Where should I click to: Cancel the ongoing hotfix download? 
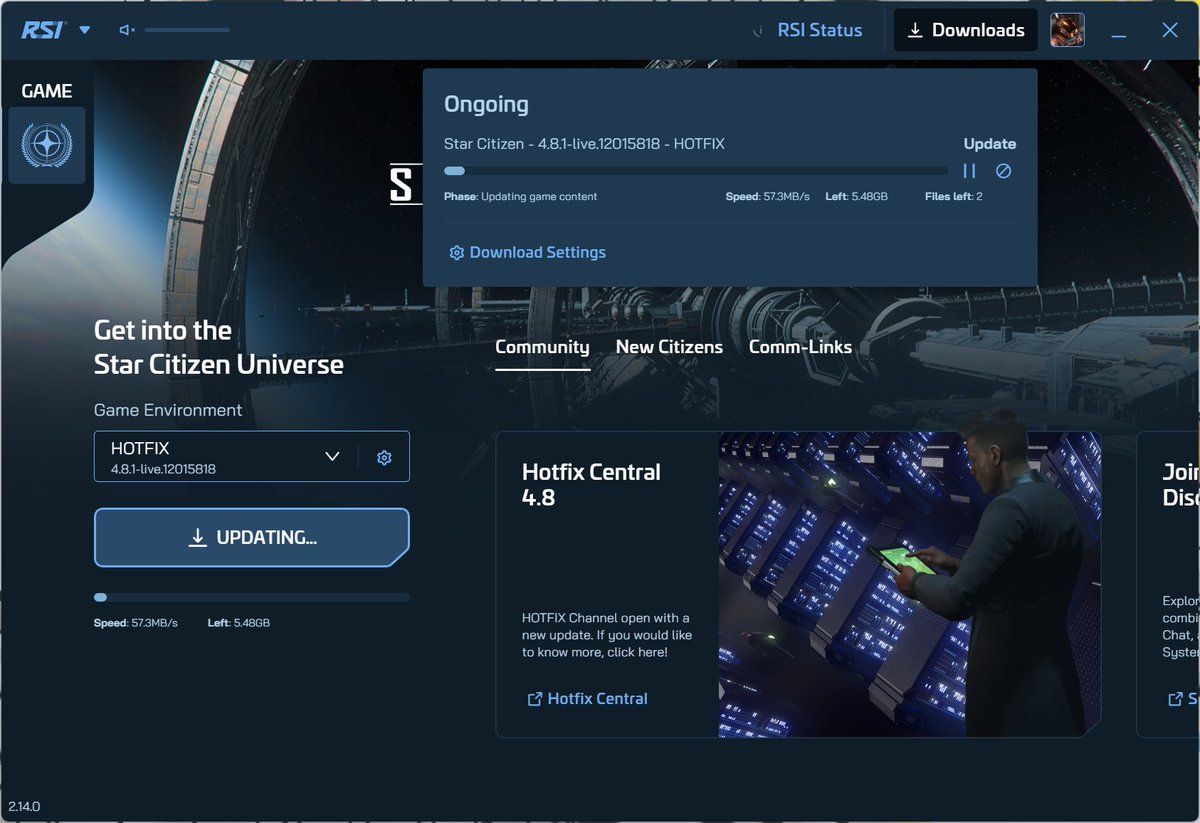point(1004,171)
